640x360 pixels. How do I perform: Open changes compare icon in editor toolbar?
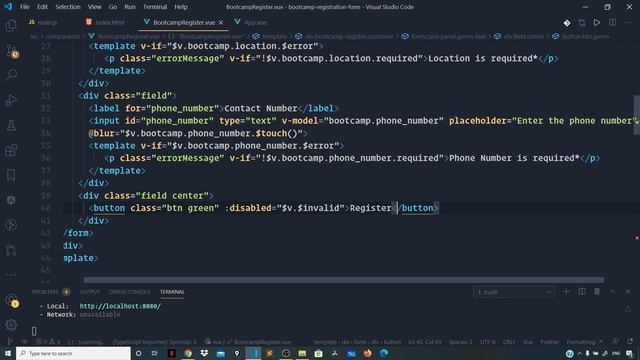point(582,23)
